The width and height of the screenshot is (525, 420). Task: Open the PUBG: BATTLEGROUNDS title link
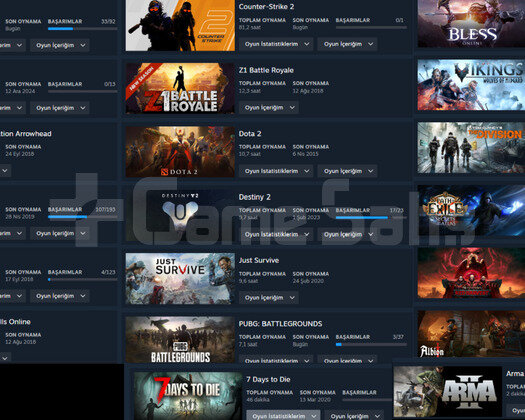click(280, 324)
